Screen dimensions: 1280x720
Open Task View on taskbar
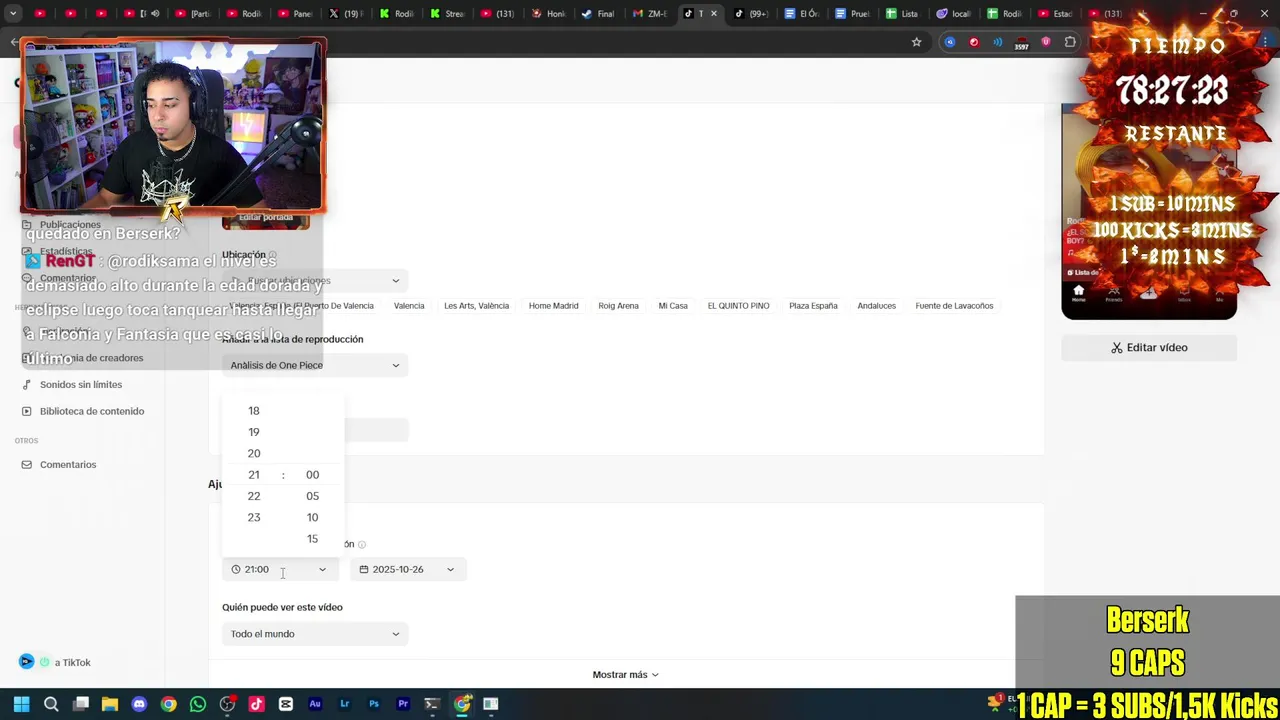[81, 704]
